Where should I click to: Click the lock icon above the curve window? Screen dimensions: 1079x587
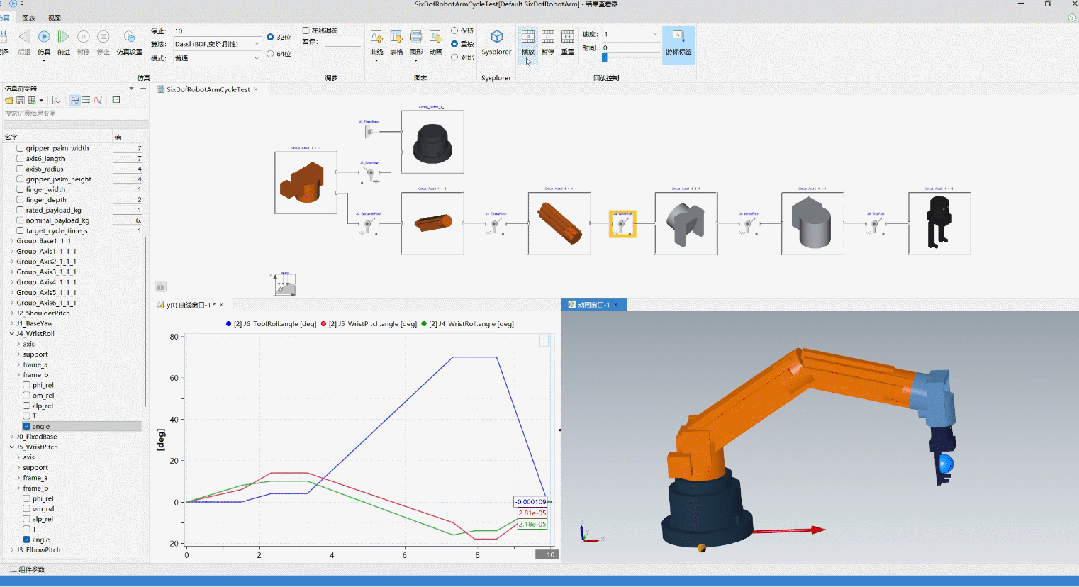pyautogui.click(x=160, y=286)
